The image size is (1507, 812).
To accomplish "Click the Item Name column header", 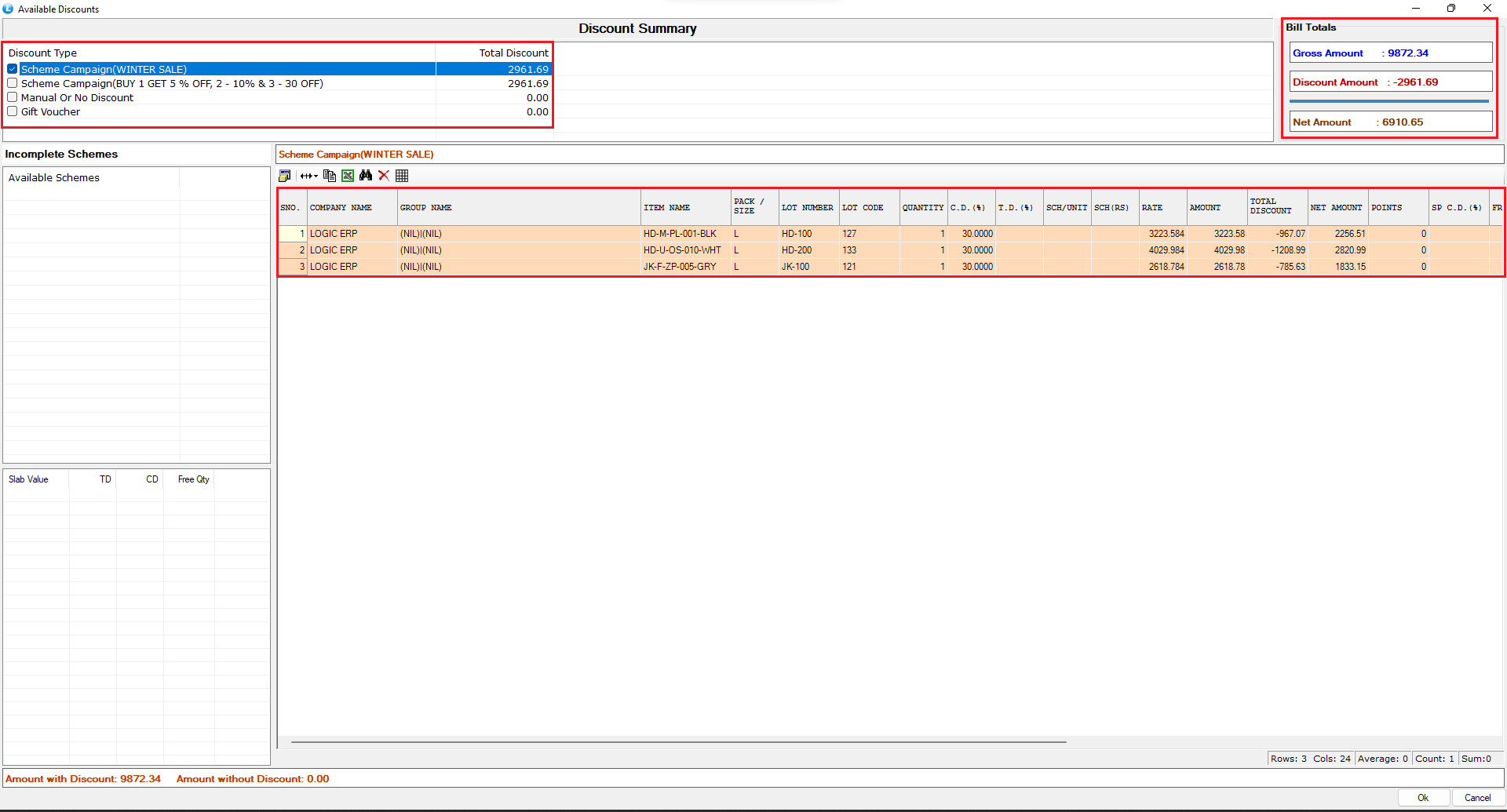I will tap(666, 208).
